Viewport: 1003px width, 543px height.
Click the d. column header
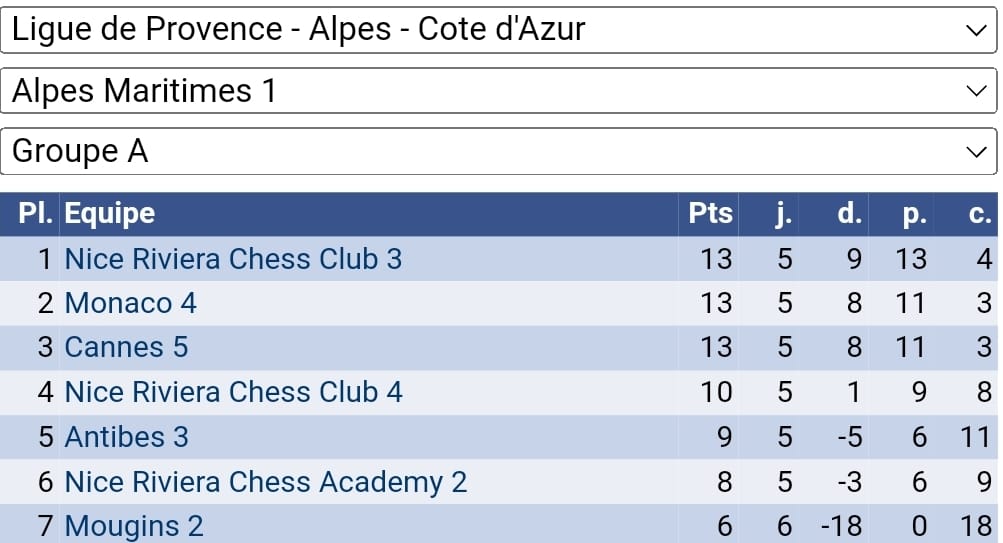pyautogui.click(x=849, y=213)
